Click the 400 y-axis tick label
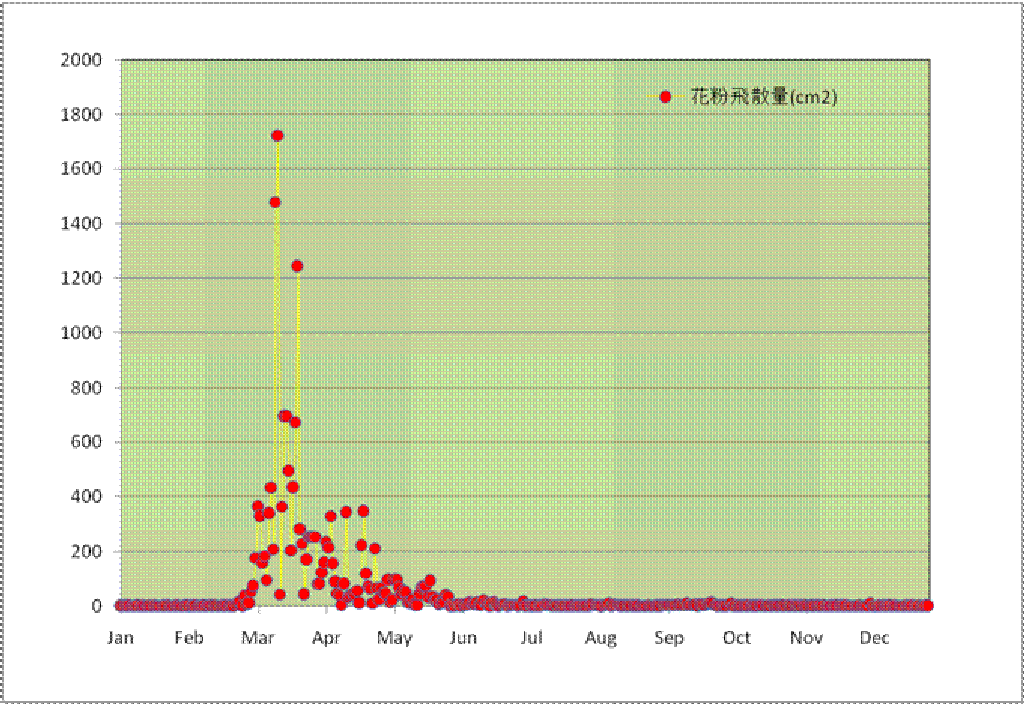The height and width of the screenshot is (704, 1024). pos(88,497)
